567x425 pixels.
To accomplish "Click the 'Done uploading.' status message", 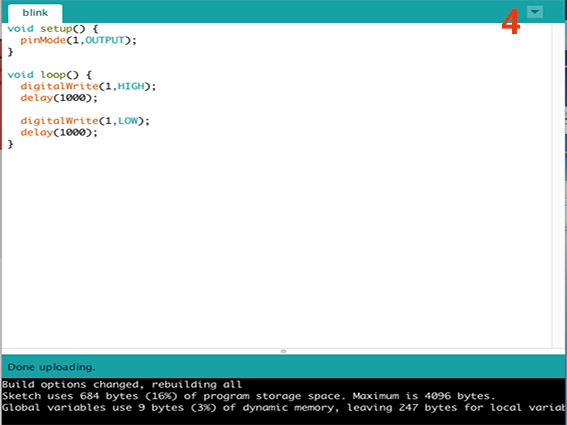I will click(x=51, y=367).
